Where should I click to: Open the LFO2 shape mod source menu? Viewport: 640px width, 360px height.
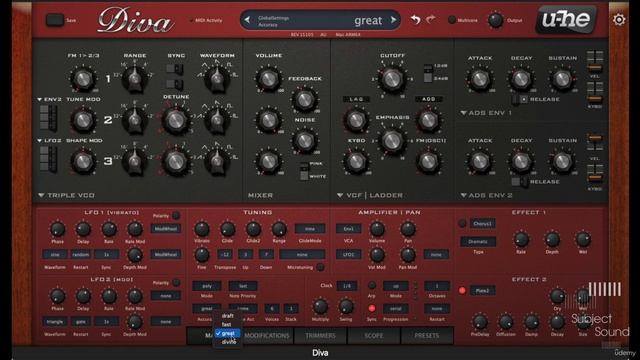[x=49, y=140]
